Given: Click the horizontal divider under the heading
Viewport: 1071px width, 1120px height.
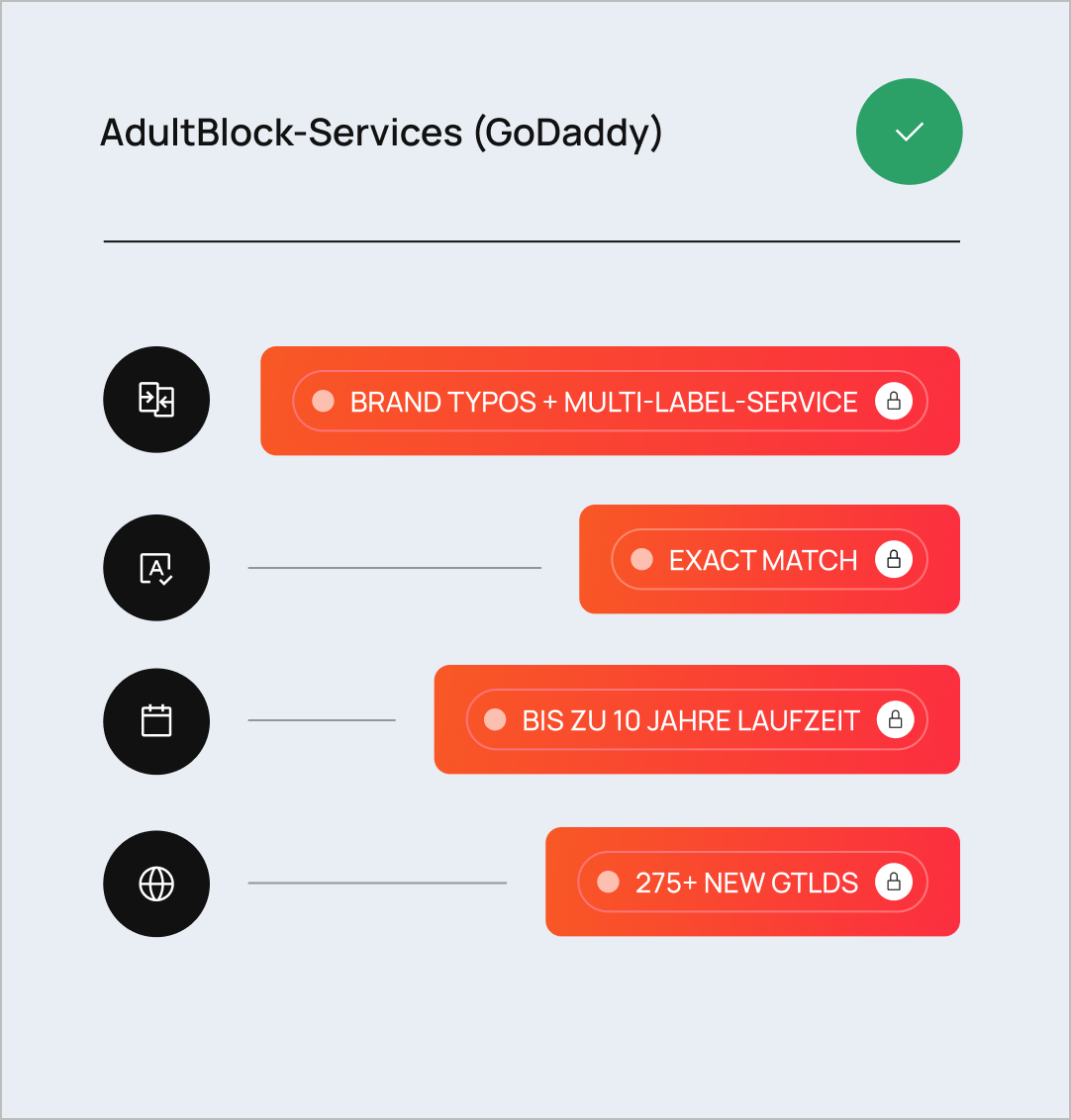Looking at the screenshot, I should pyautogui.click(x=532, y=241).
